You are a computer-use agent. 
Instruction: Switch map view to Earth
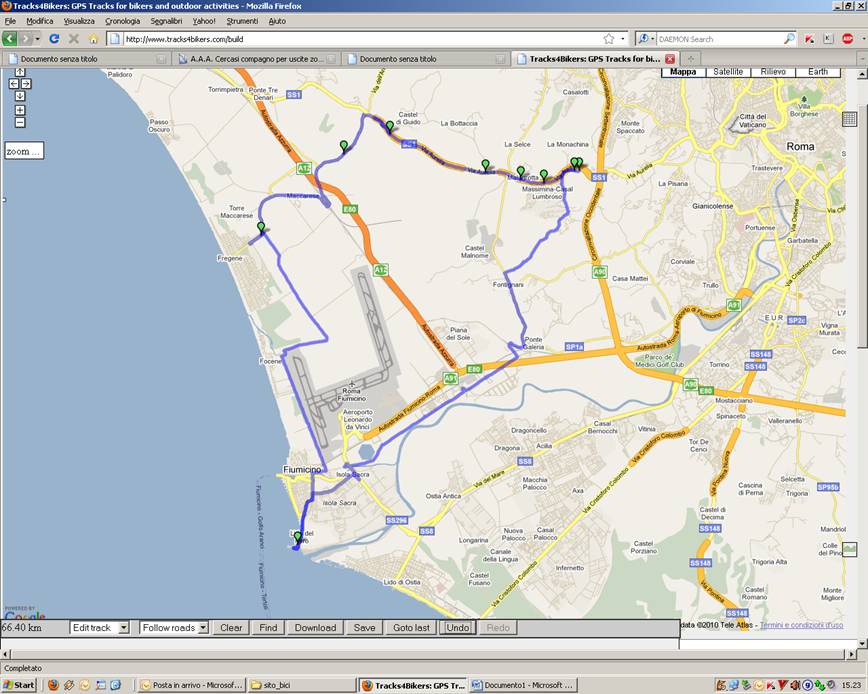(818, 72)
